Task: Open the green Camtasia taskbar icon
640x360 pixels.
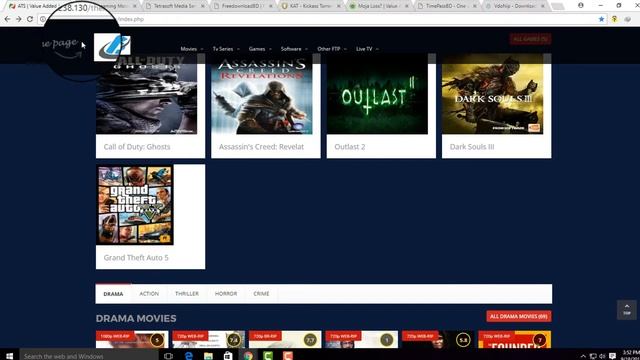Action: 268,356
